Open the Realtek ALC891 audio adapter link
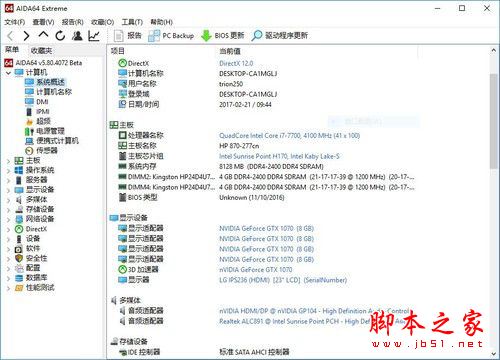Image resolution: width=500 pixels, height=360 pixels. [x=313, y=321]
